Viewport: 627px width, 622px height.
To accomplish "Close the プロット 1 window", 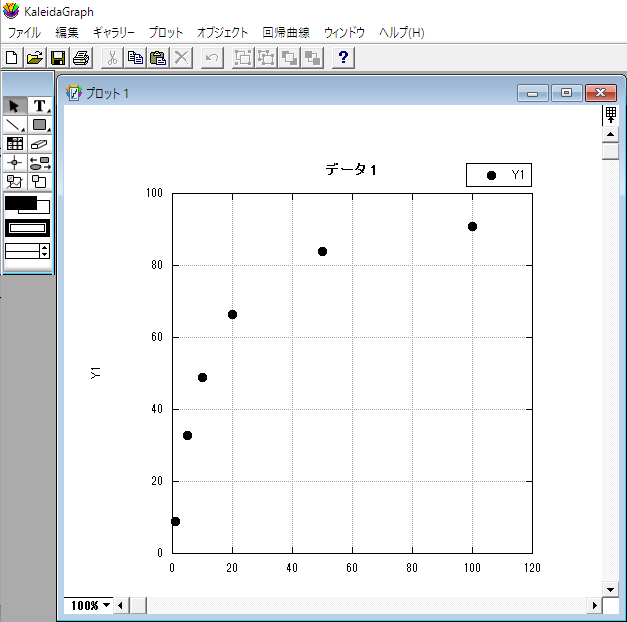I will pyautogui.click(x=601, y=93).
